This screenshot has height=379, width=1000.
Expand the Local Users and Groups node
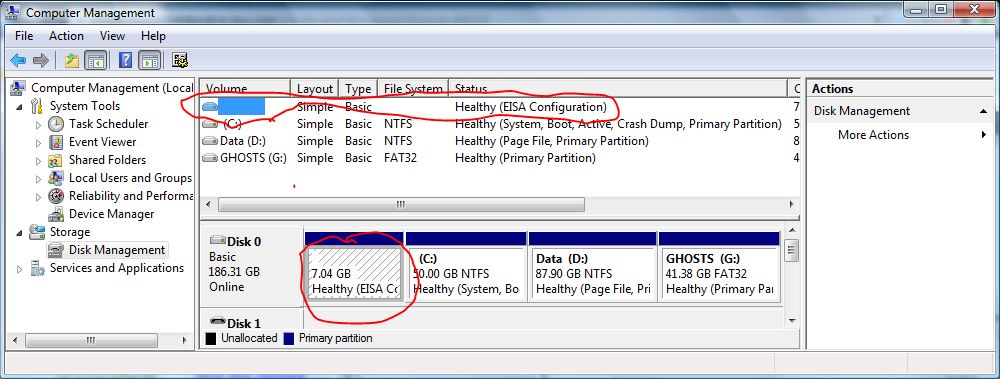(x=38, y=179)
